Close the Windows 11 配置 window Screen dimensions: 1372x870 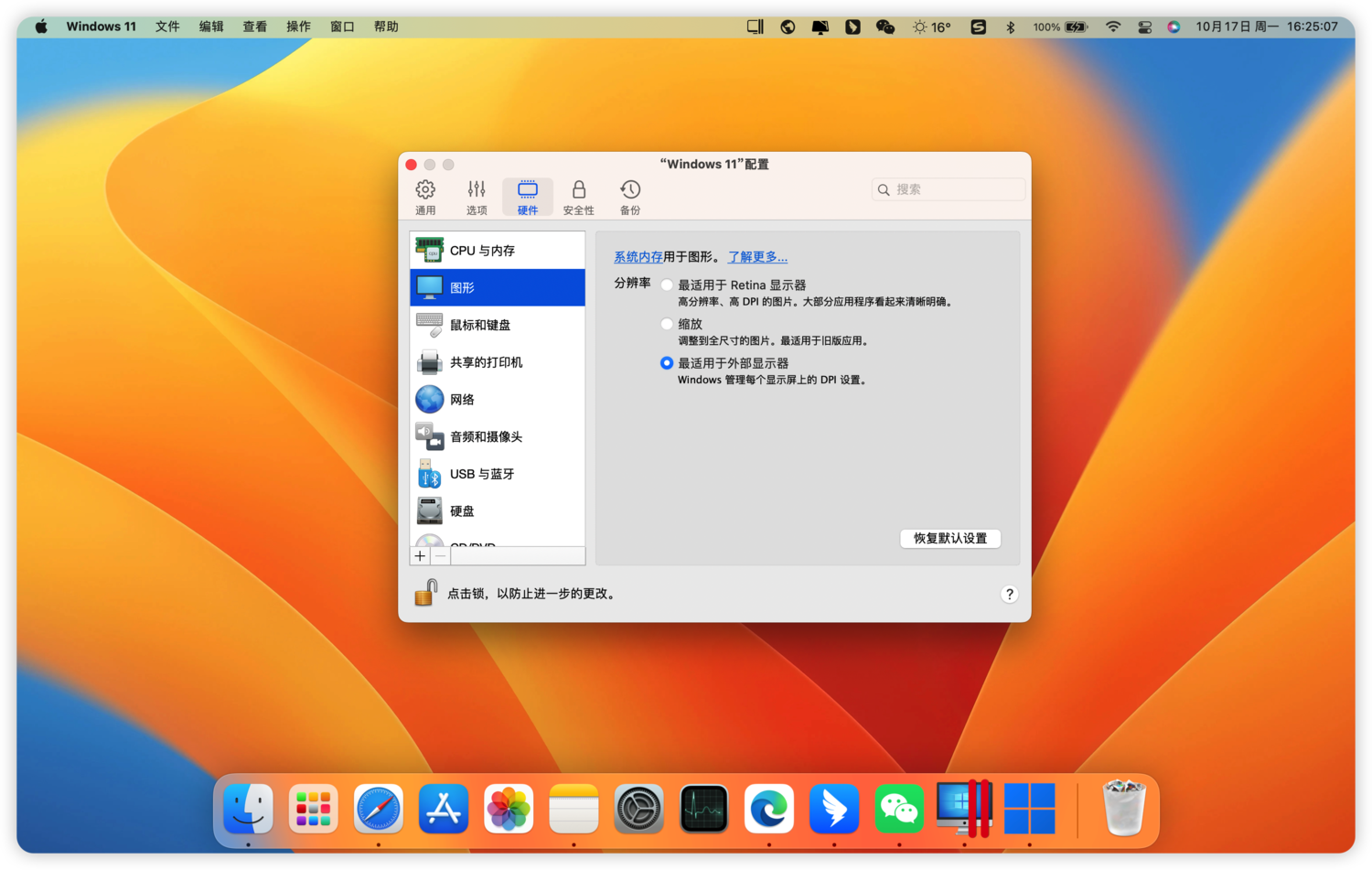click(x=412, y=165)
